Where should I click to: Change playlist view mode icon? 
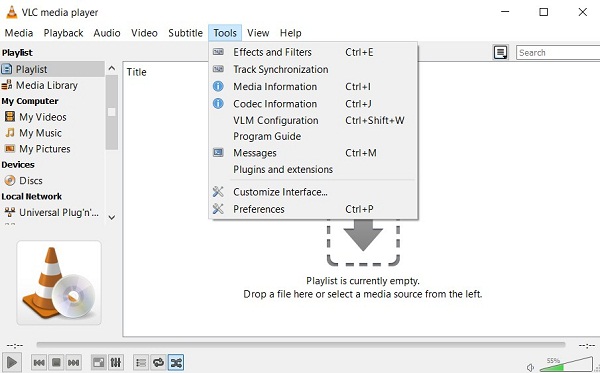[501, 52]
